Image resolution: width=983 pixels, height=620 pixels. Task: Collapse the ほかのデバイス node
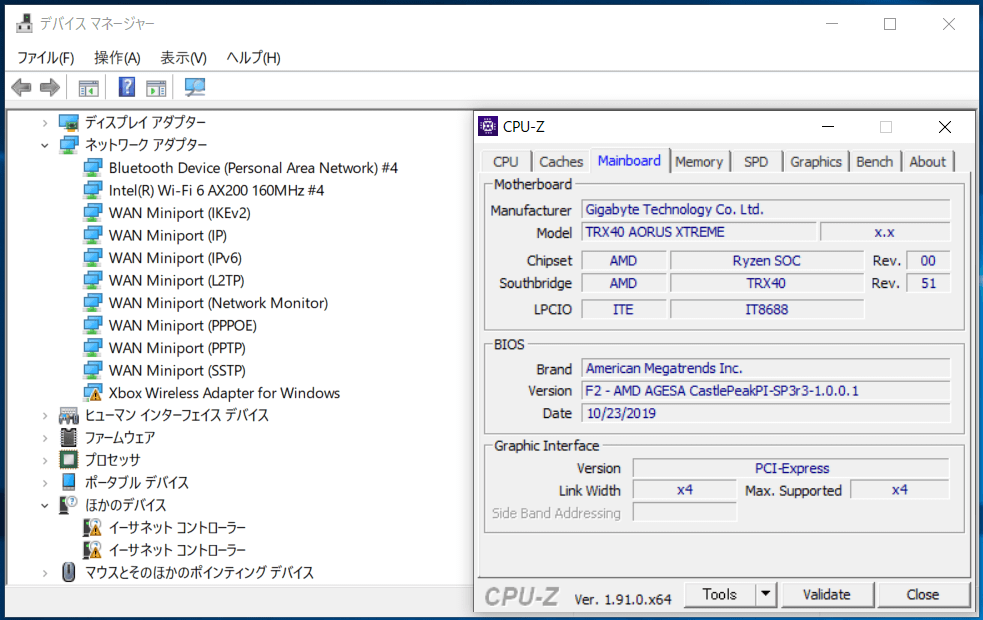pyautogui.click(x=45, y=505)
